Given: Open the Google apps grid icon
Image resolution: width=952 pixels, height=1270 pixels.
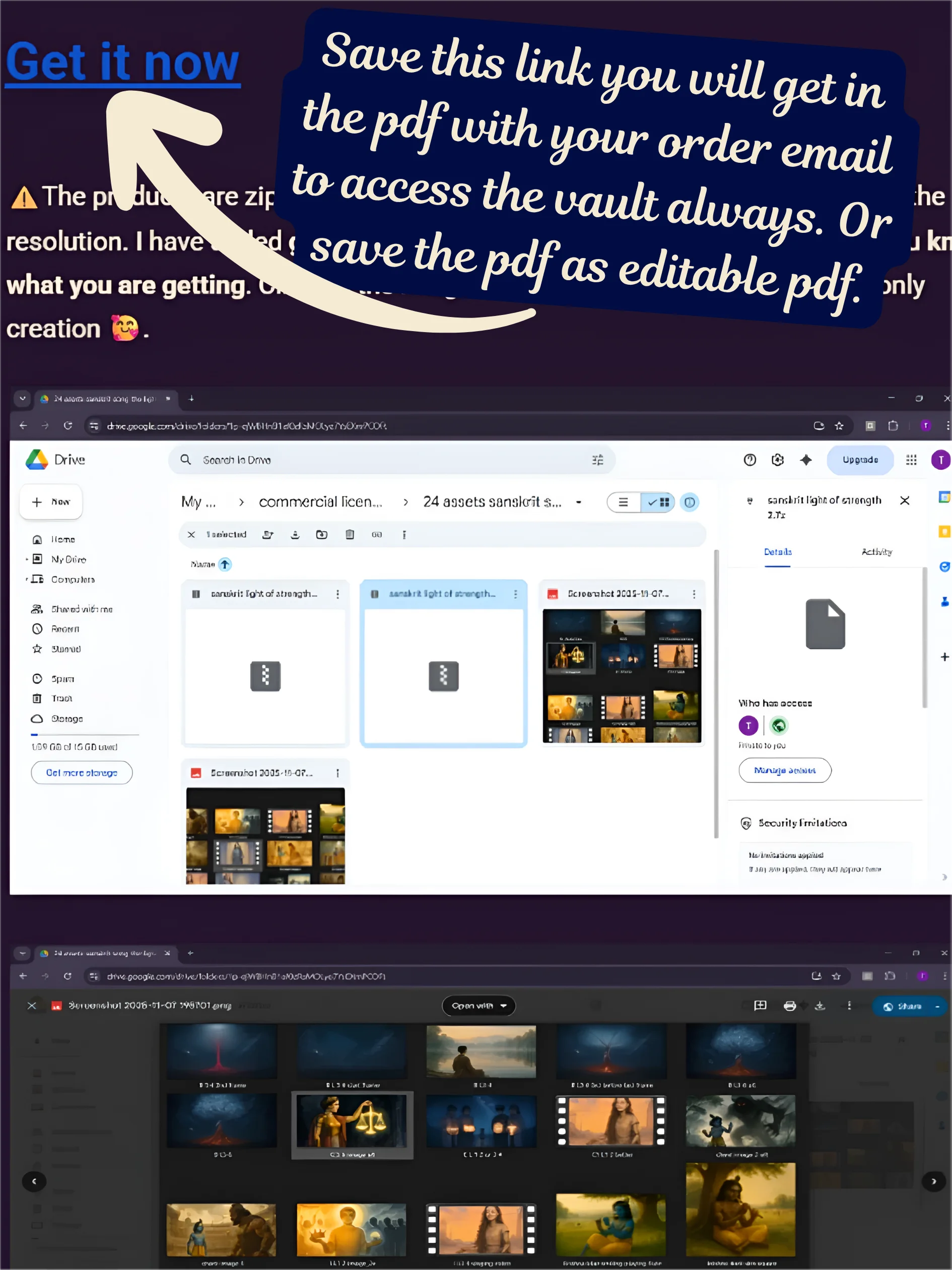Looking at the screenshot, I should (x=911, y=460).
